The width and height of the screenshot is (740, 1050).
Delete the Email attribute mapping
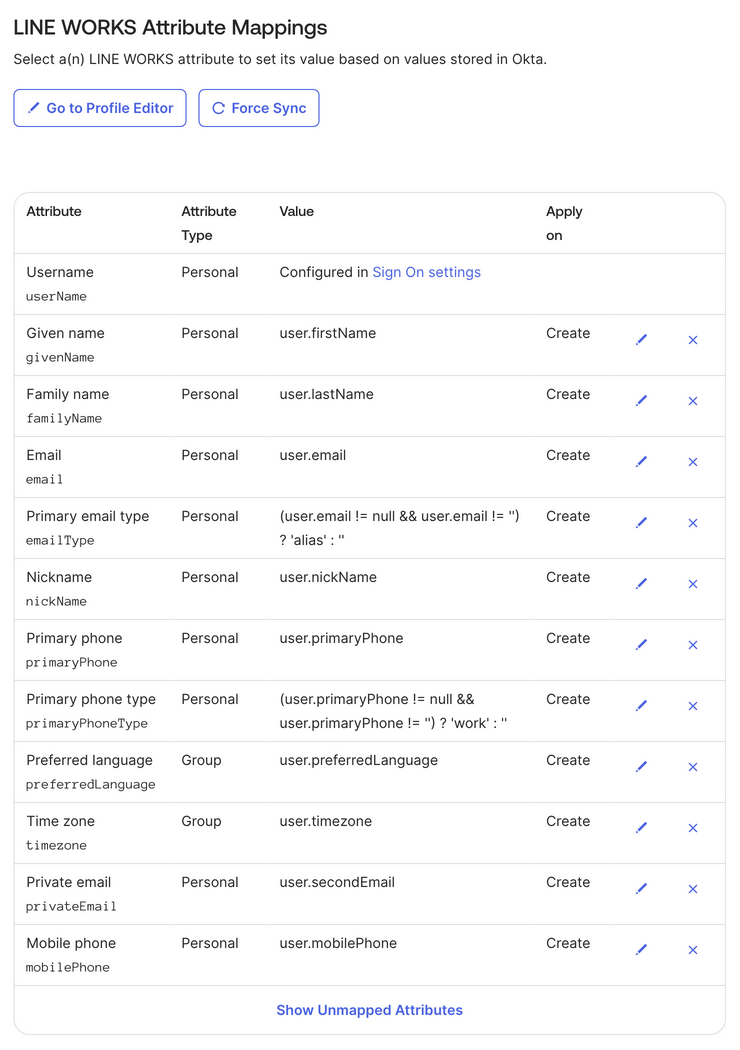[693, 462]
